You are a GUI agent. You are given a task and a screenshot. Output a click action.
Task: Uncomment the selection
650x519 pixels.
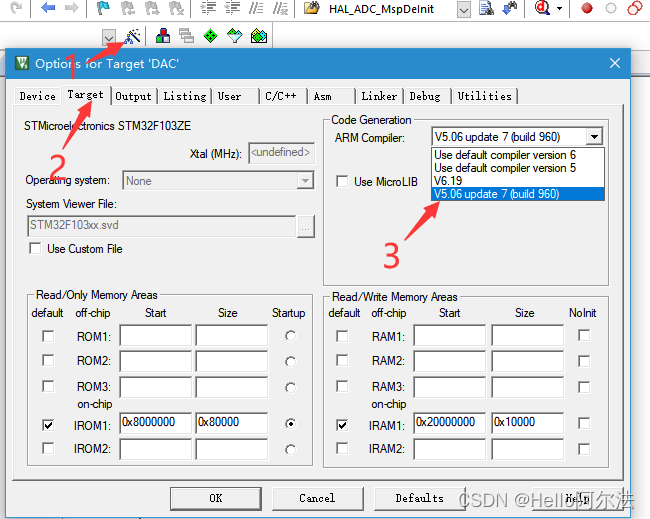pyautogui.click(x=281, y=8)
